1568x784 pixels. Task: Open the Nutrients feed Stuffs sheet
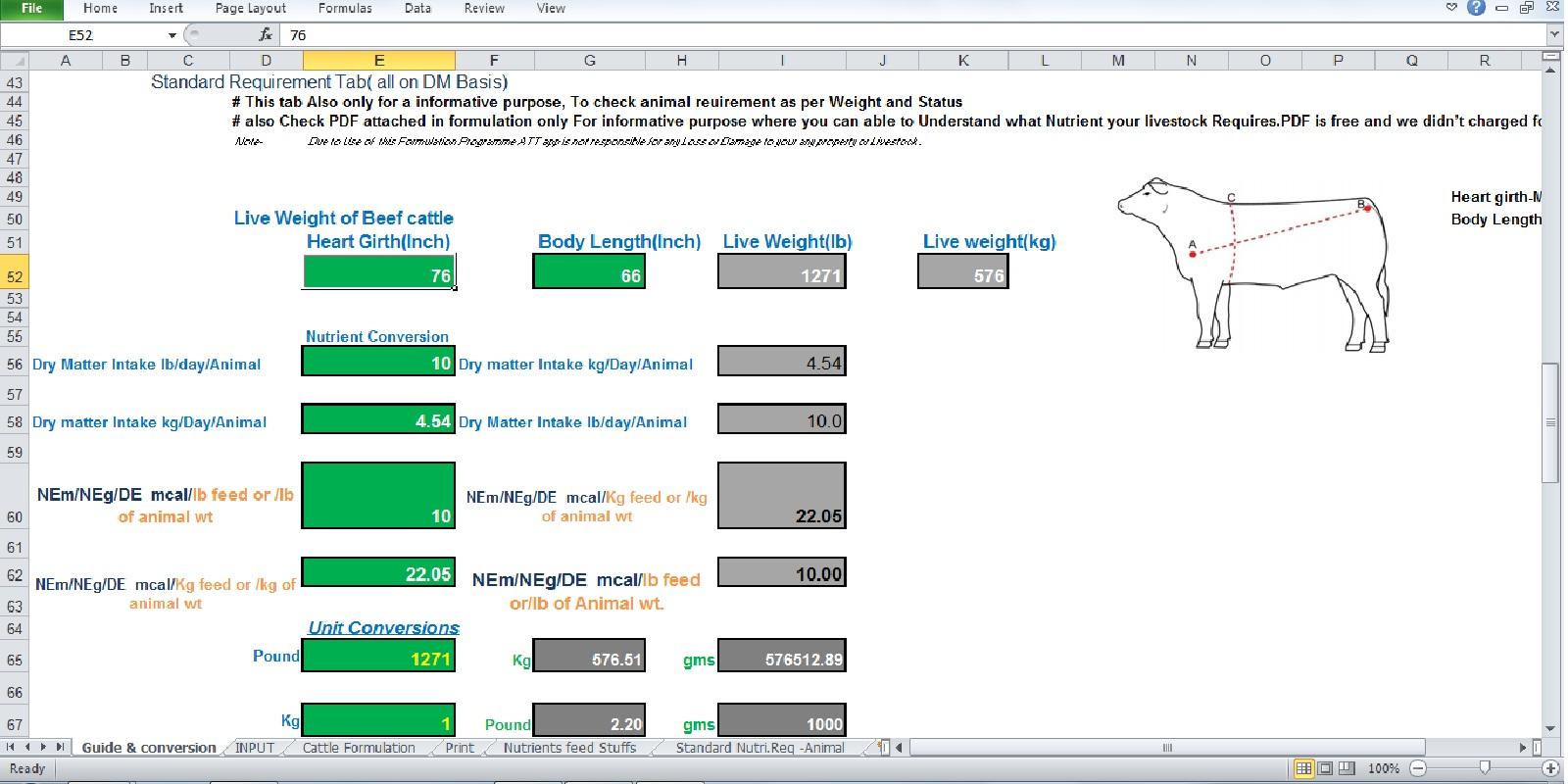click(569, 748)
